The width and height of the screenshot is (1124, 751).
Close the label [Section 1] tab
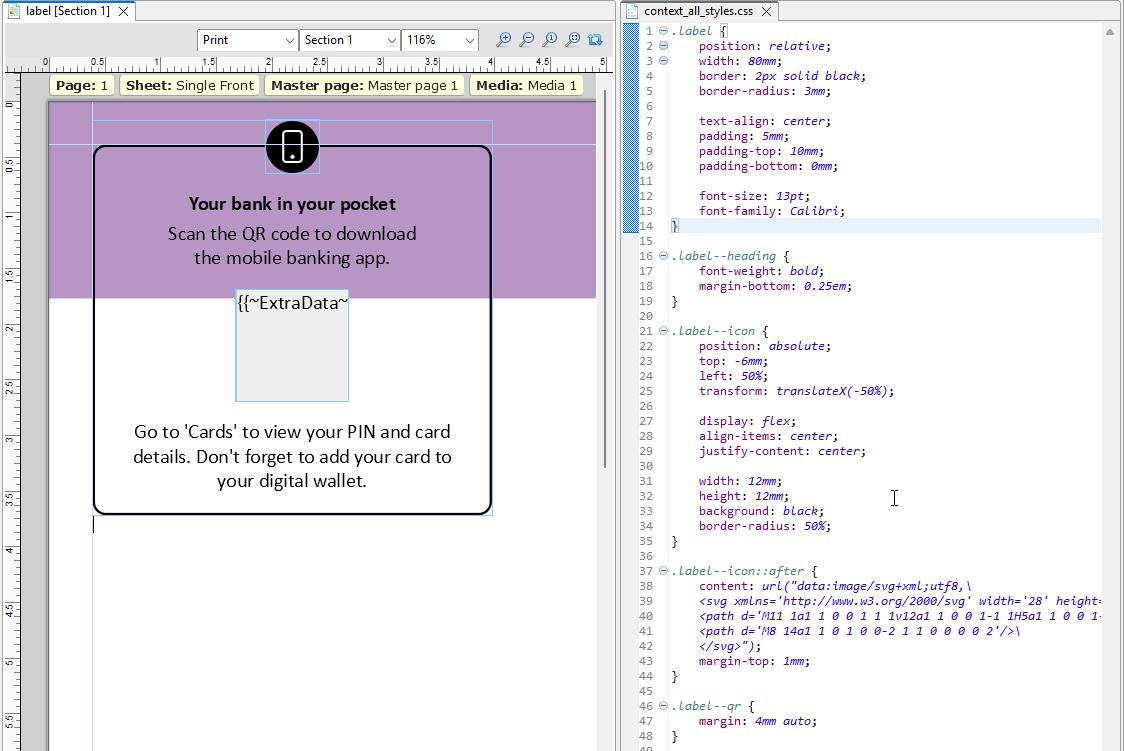coord(122,12)
